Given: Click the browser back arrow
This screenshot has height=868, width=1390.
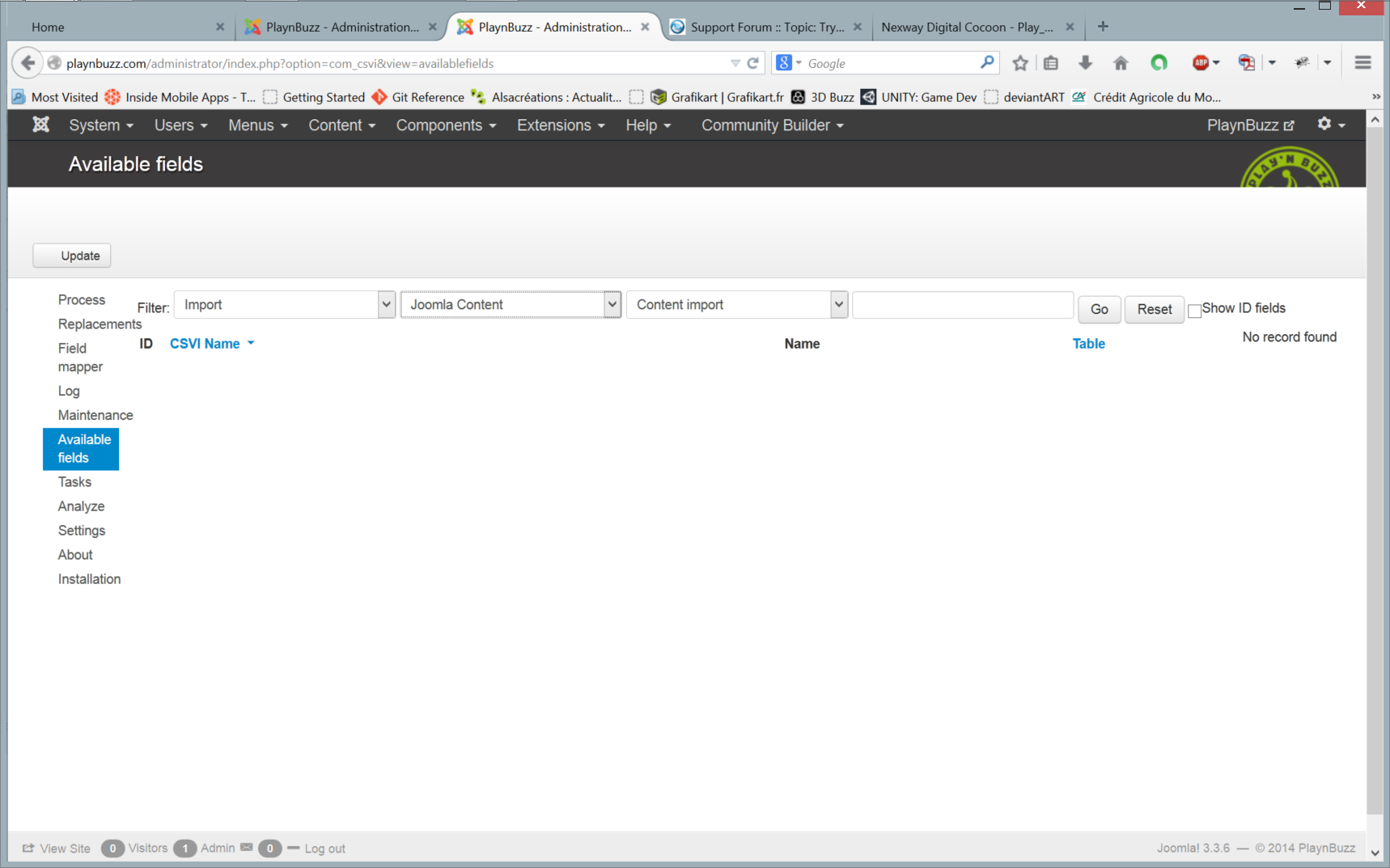Looking at the screenshot, I should click(x=28, y=63).
